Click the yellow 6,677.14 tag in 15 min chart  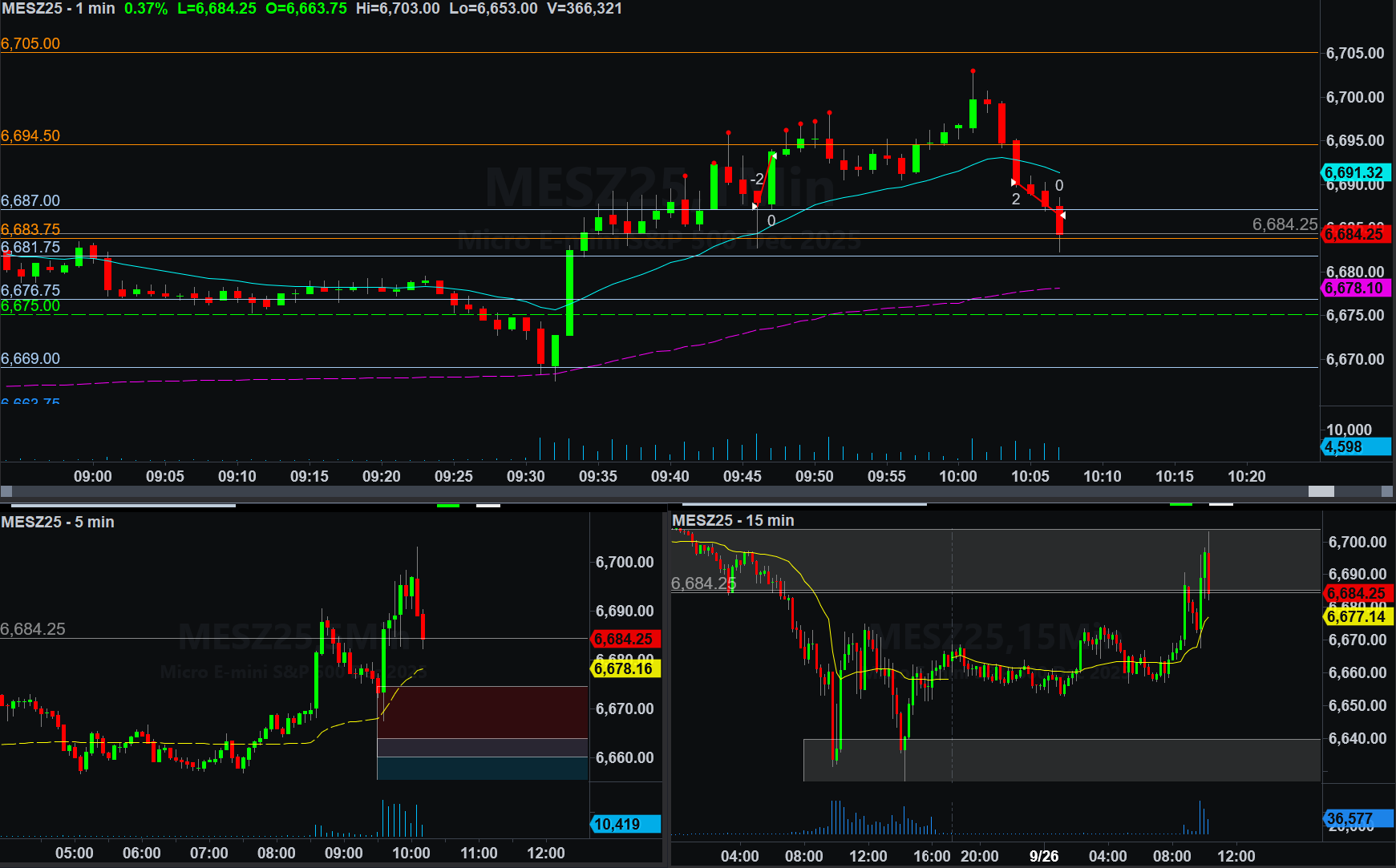coord(1358,616)
